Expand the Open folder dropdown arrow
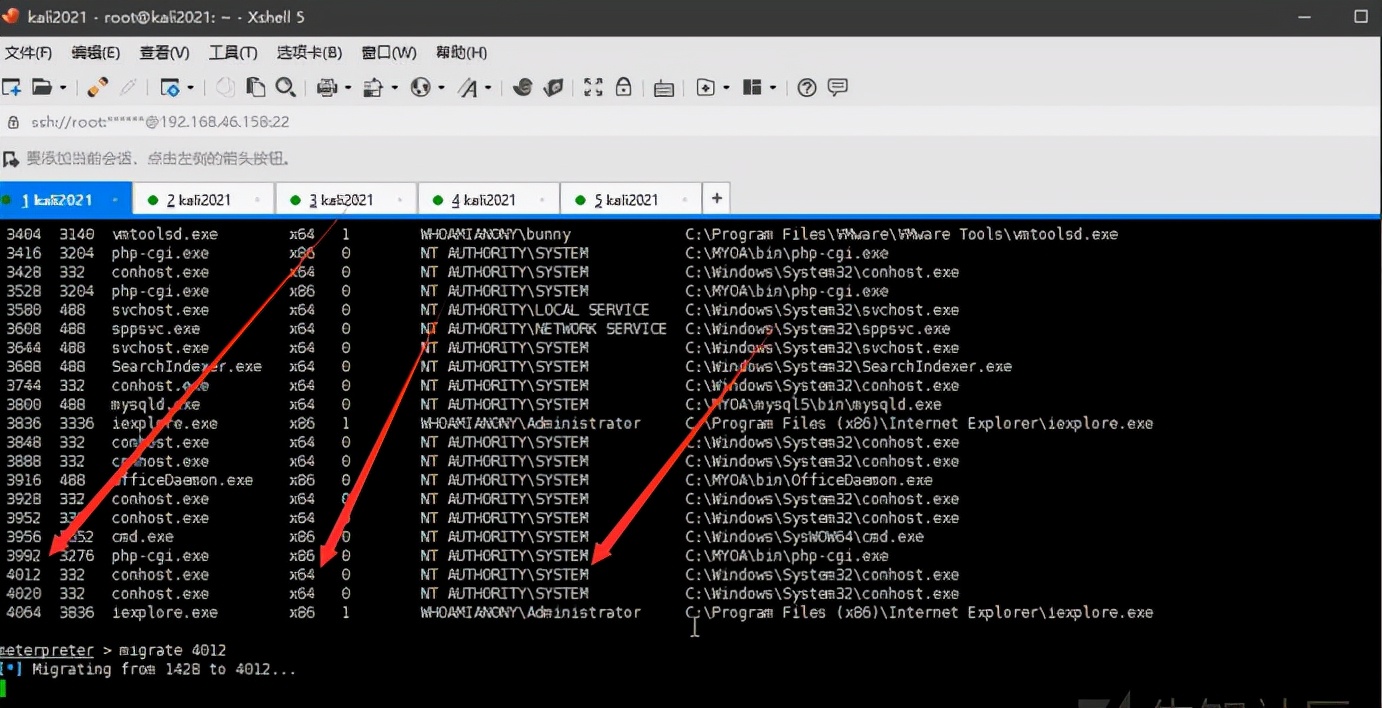The width and height of the screenshot is (1382, 708). [63, 88]
